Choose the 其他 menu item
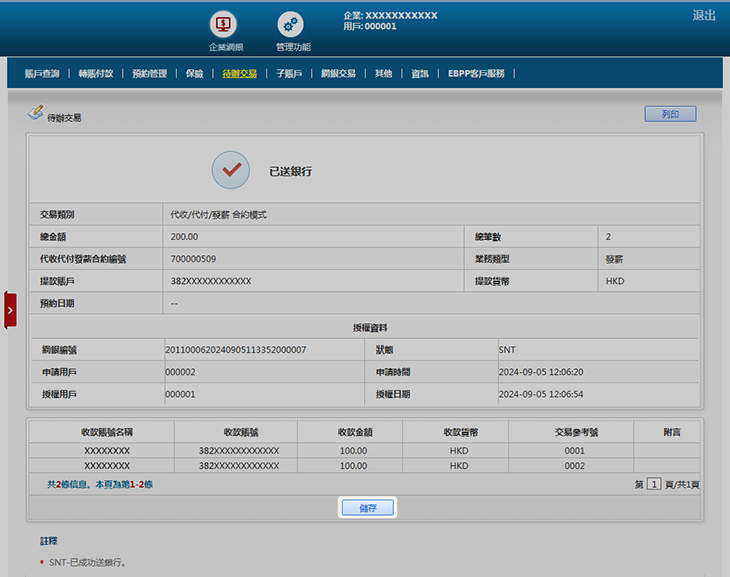The width and height of the screenshot is (730, 577). 383,73
